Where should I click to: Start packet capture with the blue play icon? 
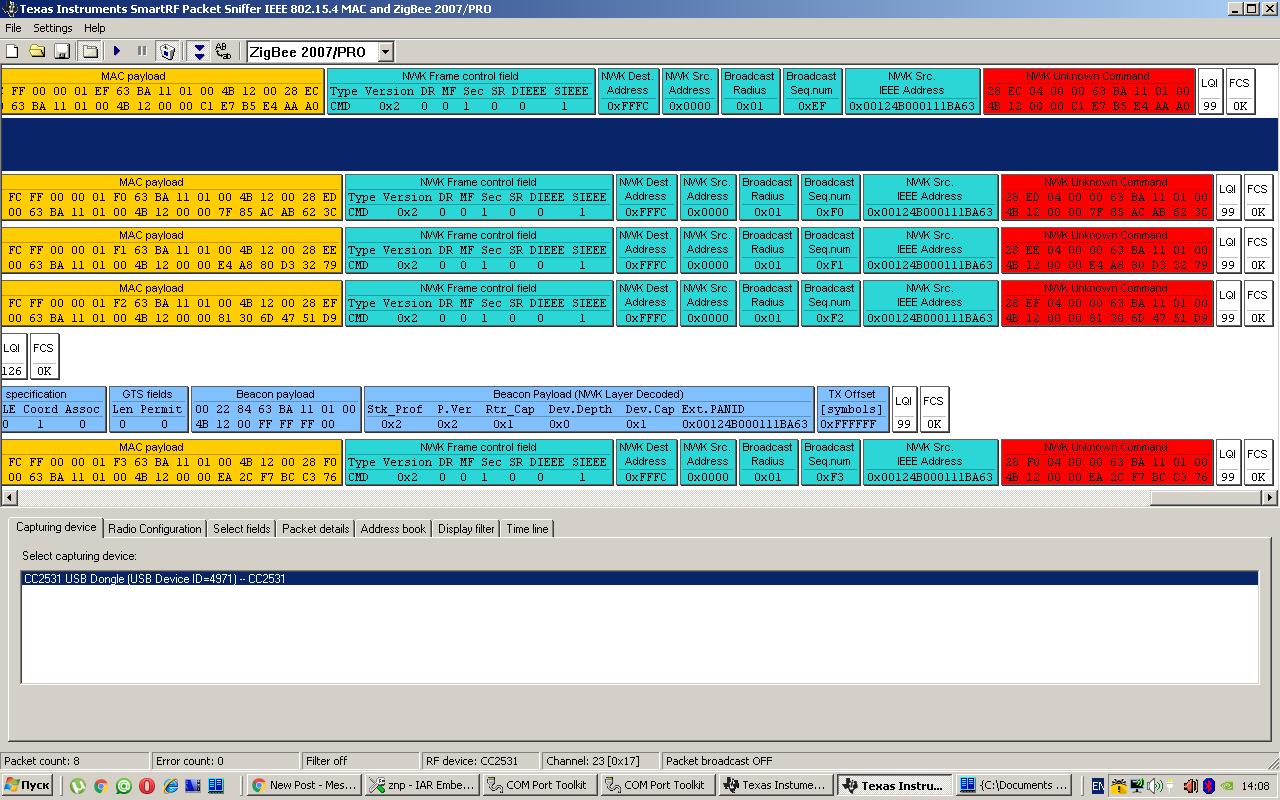pos(116,51)
